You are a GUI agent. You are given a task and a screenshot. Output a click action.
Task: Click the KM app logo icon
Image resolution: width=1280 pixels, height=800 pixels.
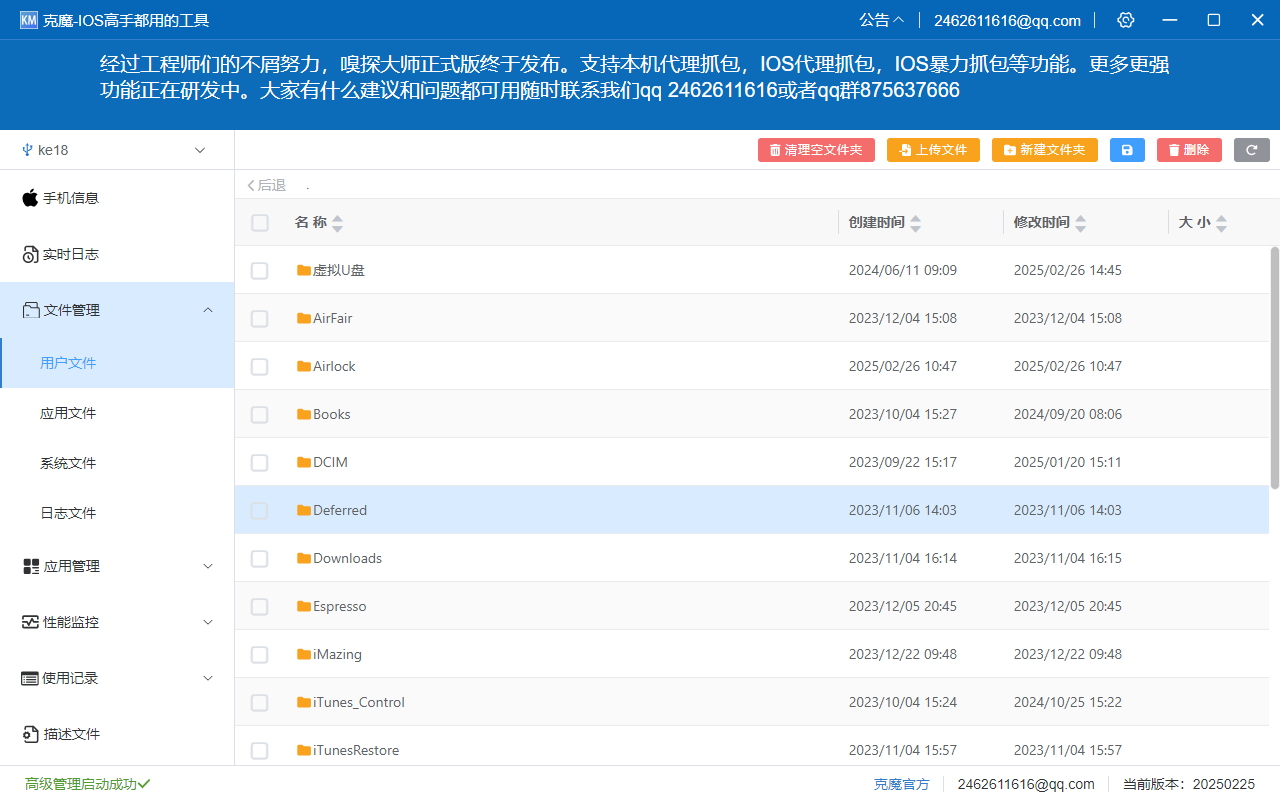(x=29, y=20)
